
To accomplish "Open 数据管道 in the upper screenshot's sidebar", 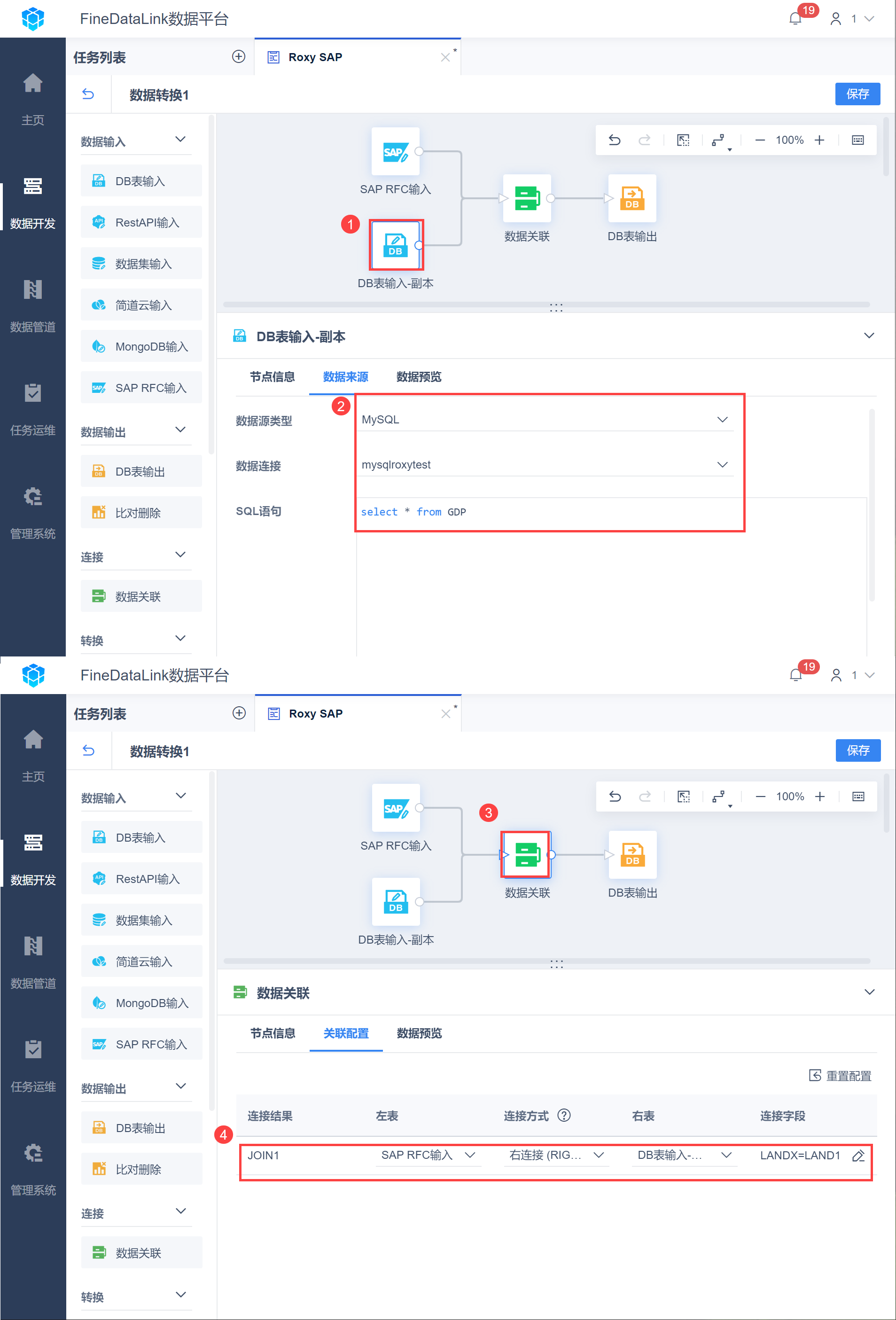I will [x=33, y=306].
